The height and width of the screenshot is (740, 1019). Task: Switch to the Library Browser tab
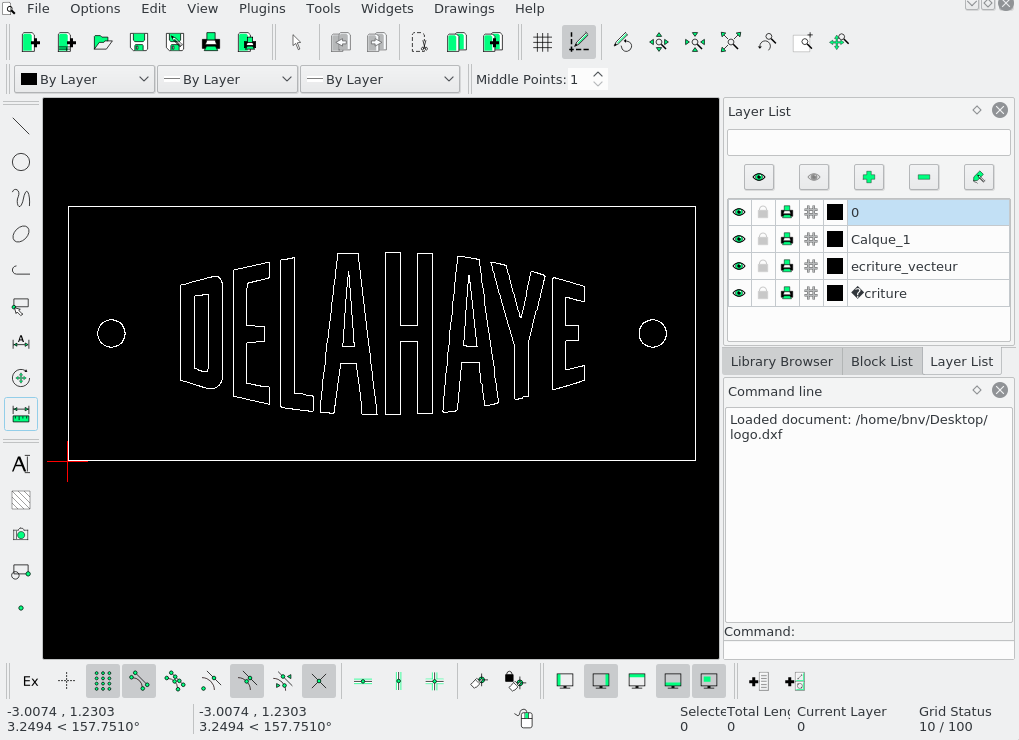coord(781,361)
